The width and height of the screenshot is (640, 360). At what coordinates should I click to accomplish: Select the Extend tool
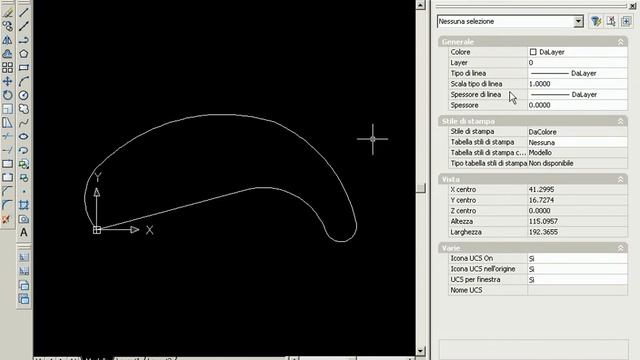7,150
